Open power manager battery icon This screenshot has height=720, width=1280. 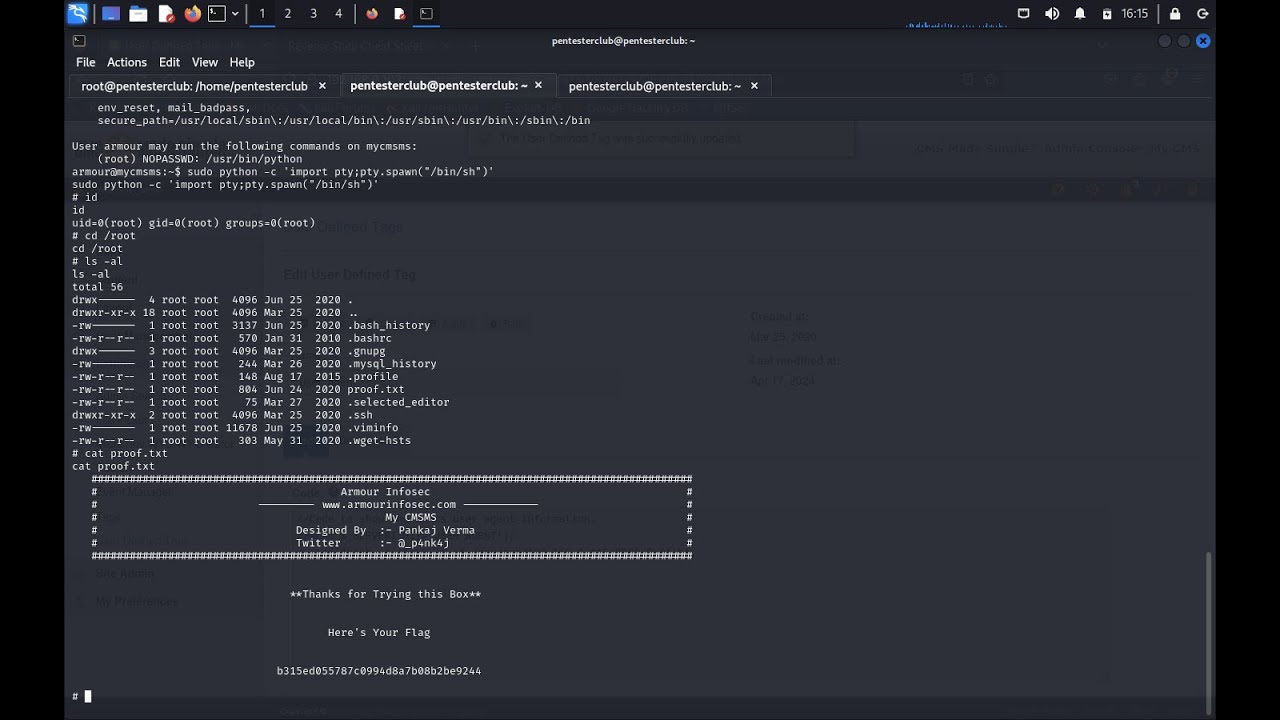(1106, 14)
